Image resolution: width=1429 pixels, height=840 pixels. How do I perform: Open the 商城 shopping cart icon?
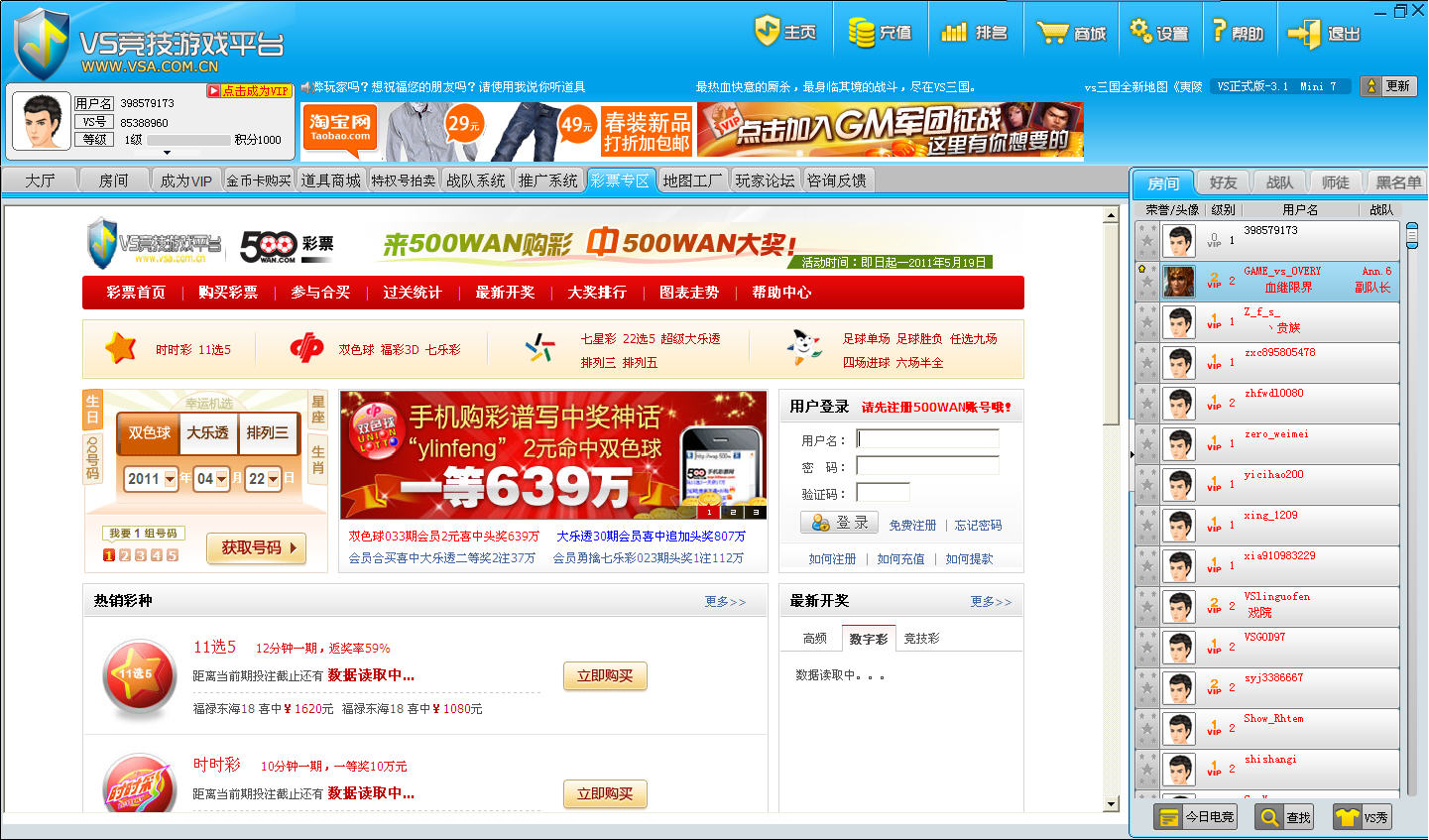(1071, 33)
